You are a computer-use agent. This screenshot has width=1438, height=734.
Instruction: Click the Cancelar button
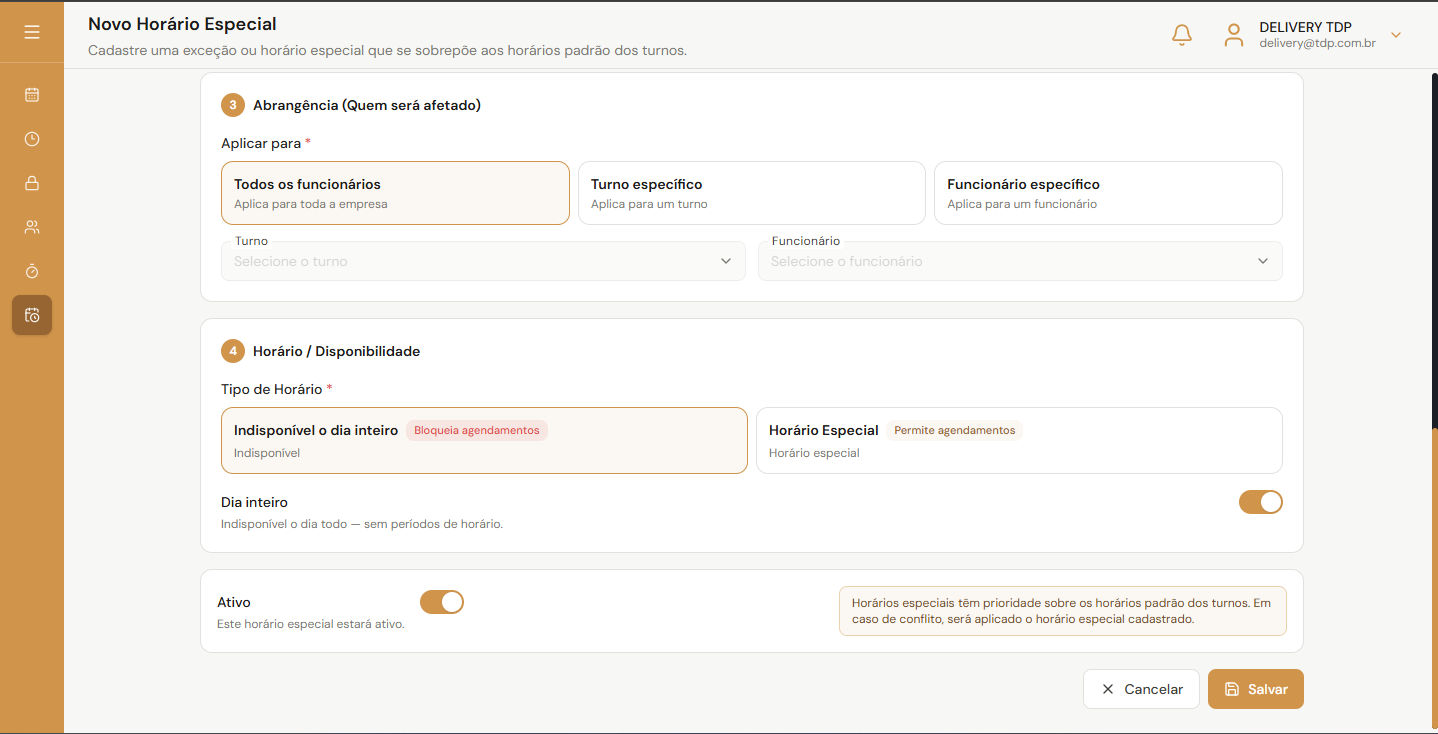pos(1141,689)
